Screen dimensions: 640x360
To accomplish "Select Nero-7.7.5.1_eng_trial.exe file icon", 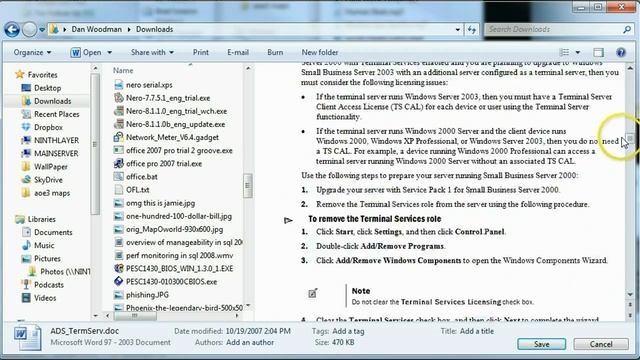I will [119, 98].
